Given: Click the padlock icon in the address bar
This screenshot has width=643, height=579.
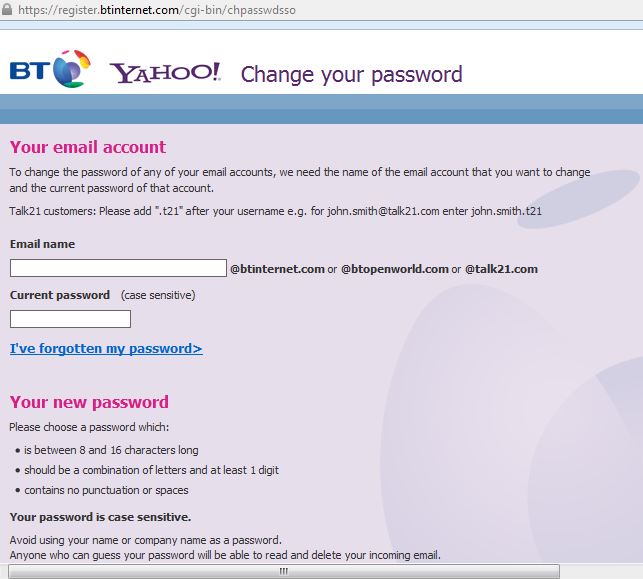Looking at the screenshot, I should tap(7, 9).
